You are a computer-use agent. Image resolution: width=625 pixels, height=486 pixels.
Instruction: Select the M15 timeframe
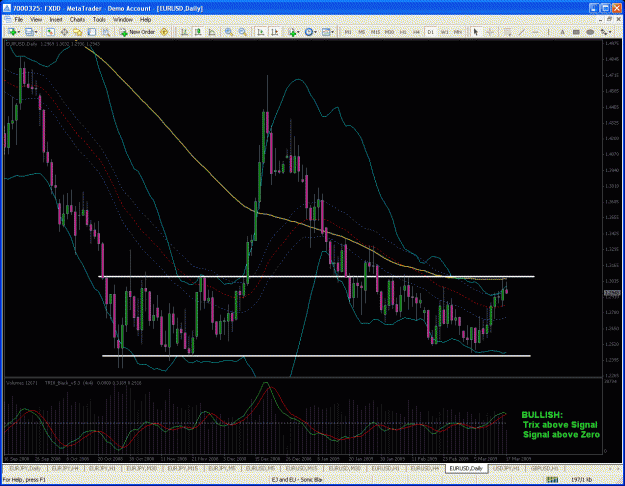[375, 32]
